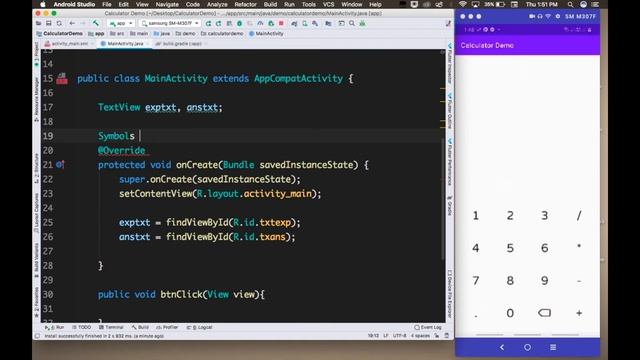The width and height of the screenshot is (640, 360).
Task: Open the File menu
Action: click(107, 4)
